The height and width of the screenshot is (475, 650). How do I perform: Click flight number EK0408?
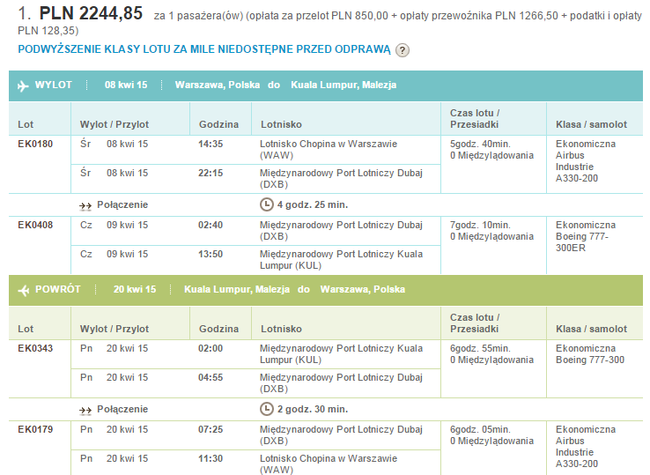tap(35, 225)
